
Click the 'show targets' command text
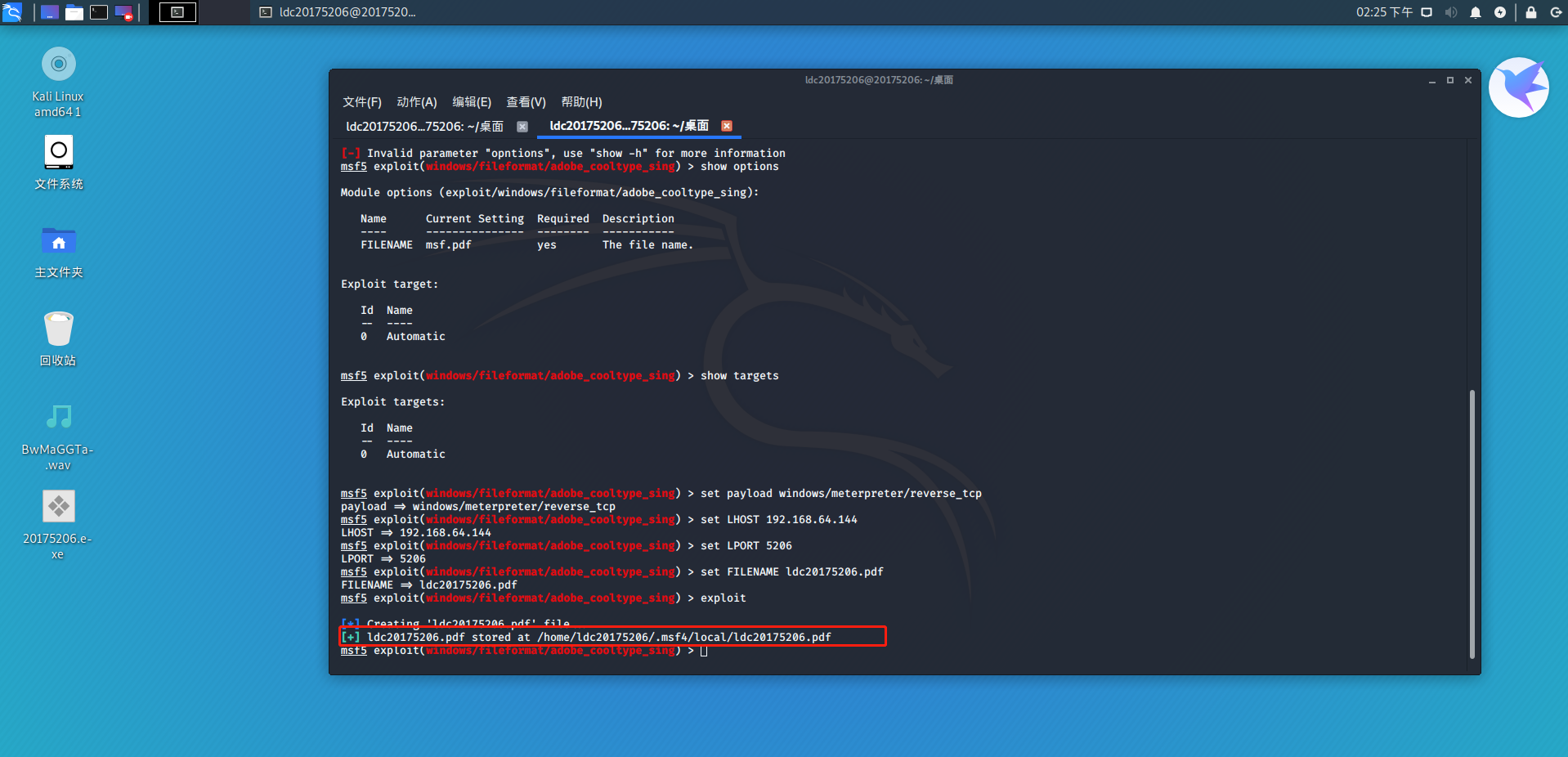point(739,376)
